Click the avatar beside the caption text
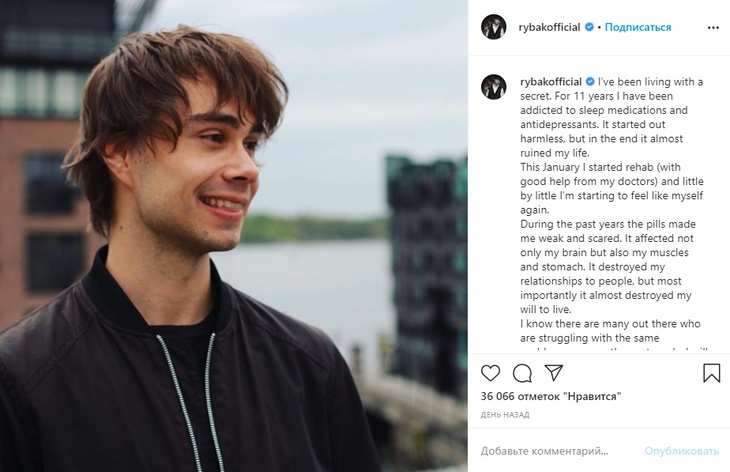This screenshot has height=472, width=730. [x=493, y=86]
